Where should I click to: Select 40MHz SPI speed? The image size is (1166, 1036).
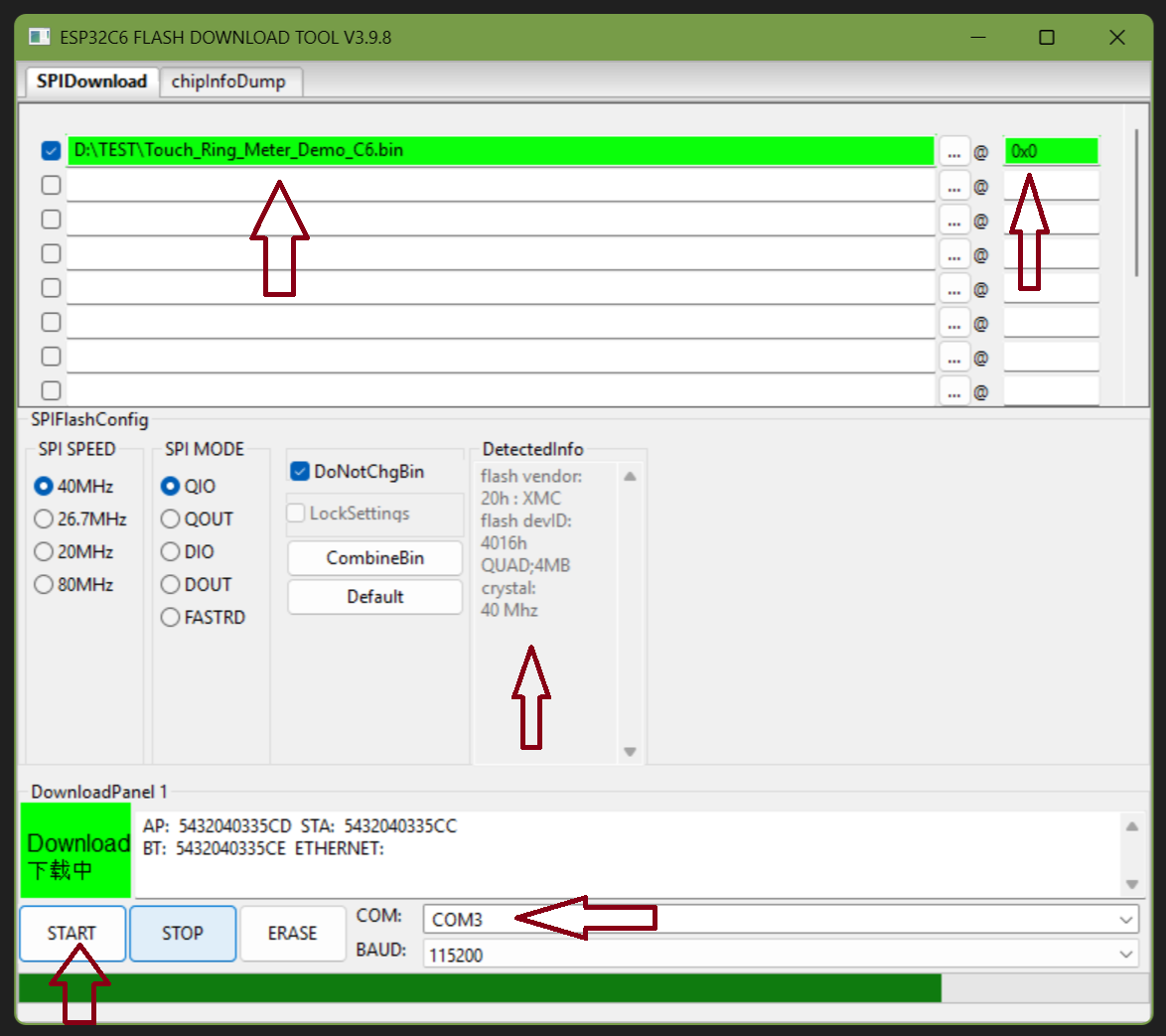73,486
